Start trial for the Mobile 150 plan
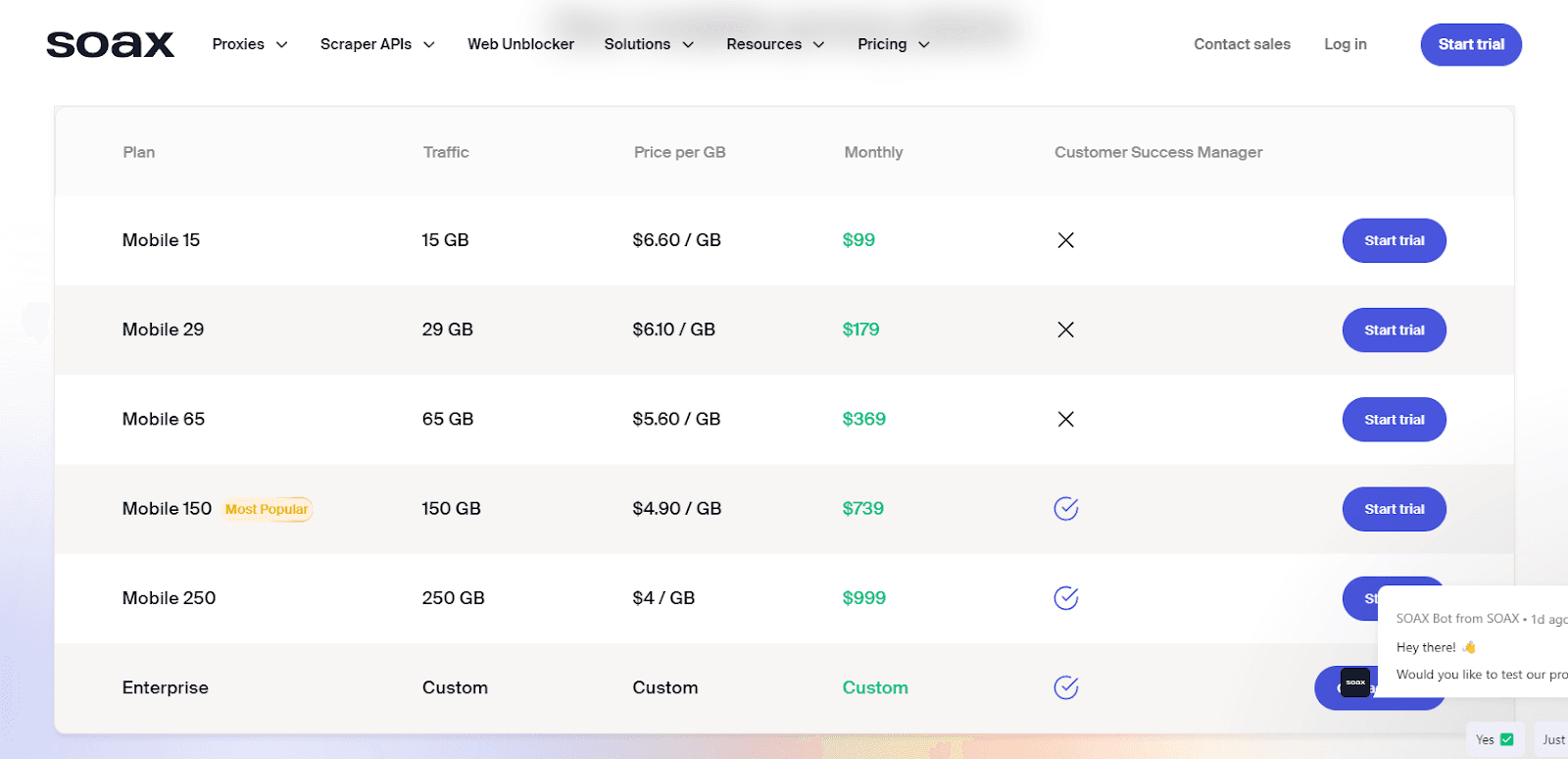Screen dimensions: 1568x759 [1394, 509]
